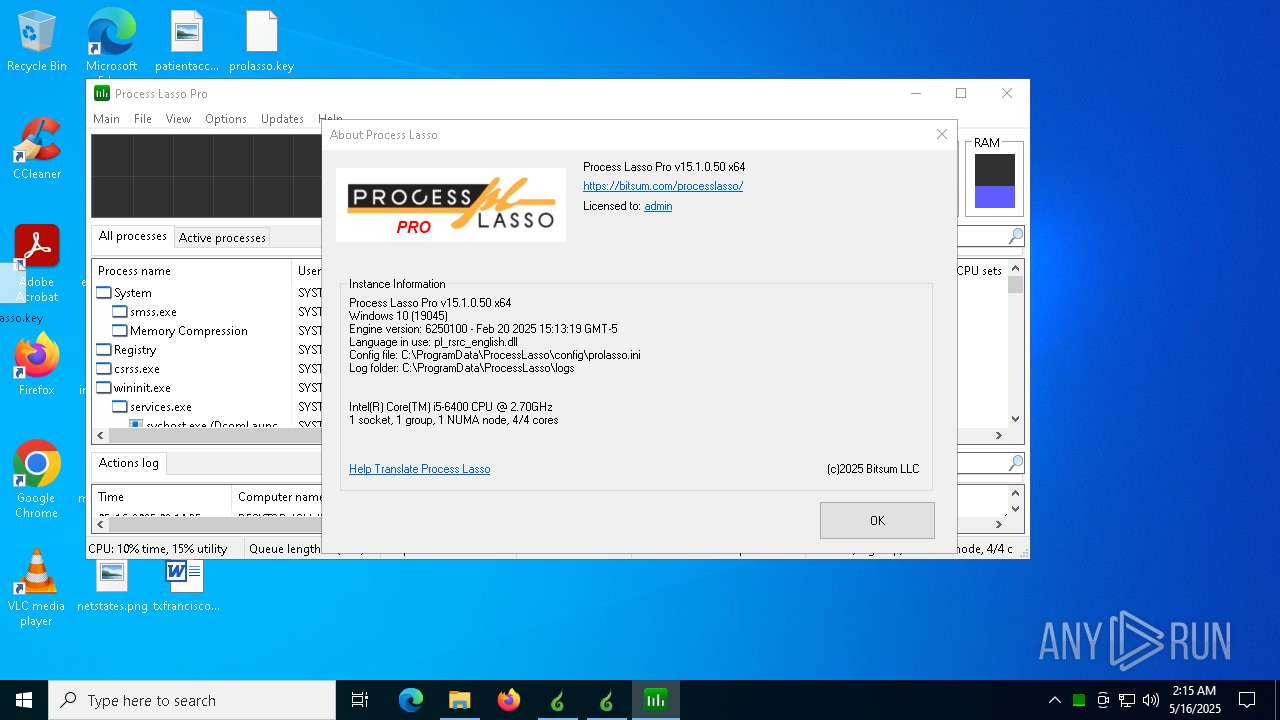This screenshot has width=1280, height=720.
Task: Click the search magnifier in actions log filter
Action: [x=1015, y=463]
